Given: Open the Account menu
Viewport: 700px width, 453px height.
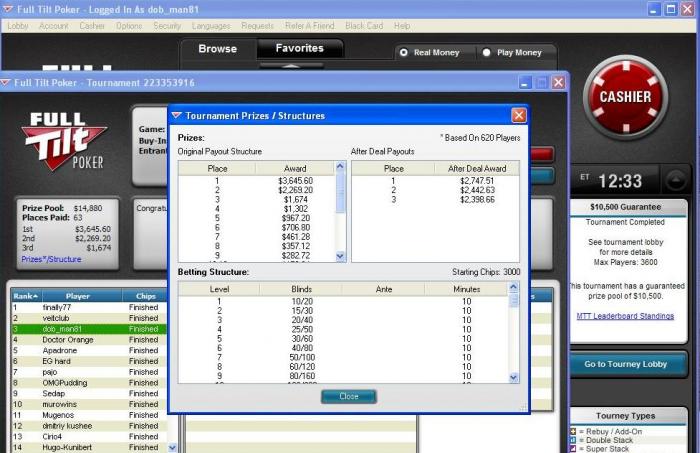Looking at the screenshot, I should [54, 26].
